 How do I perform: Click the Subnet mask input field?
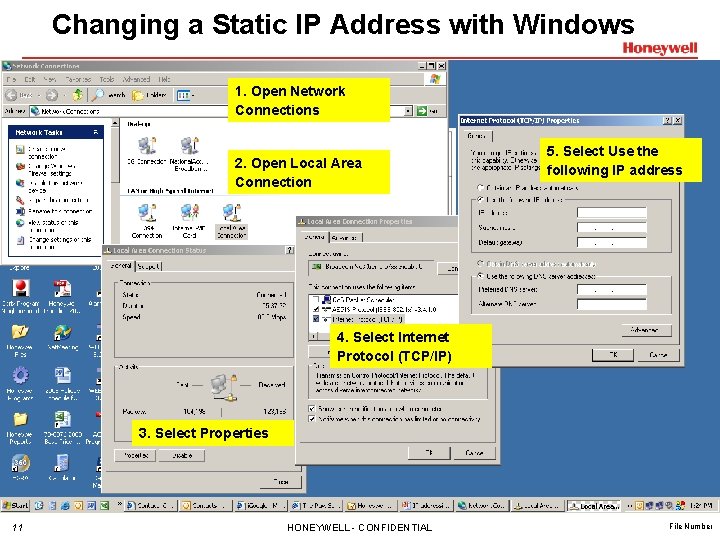pyautogui.click(x=612, y=227)
